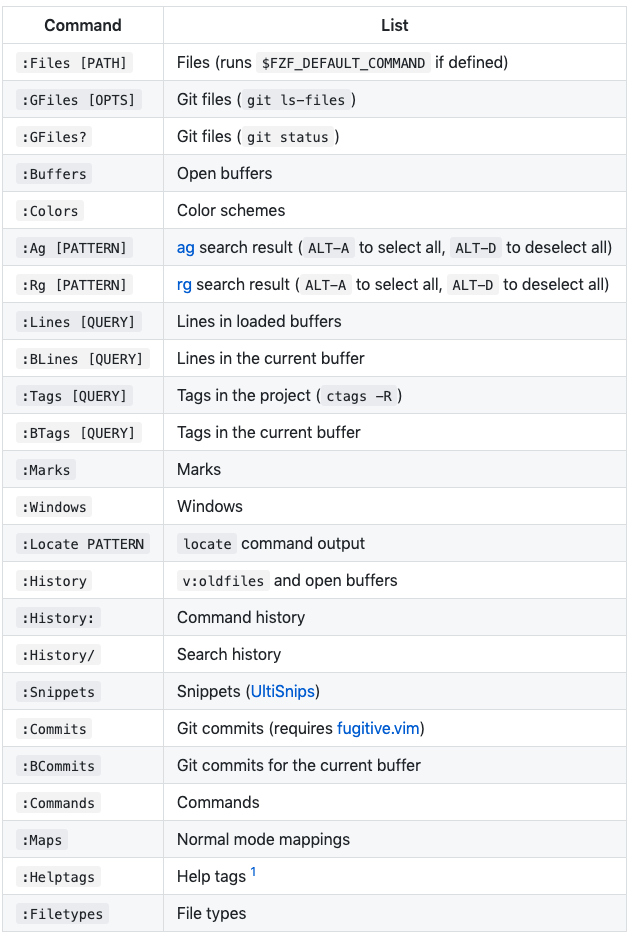Click the v:oldfiles inline code

tap(223, 581)
